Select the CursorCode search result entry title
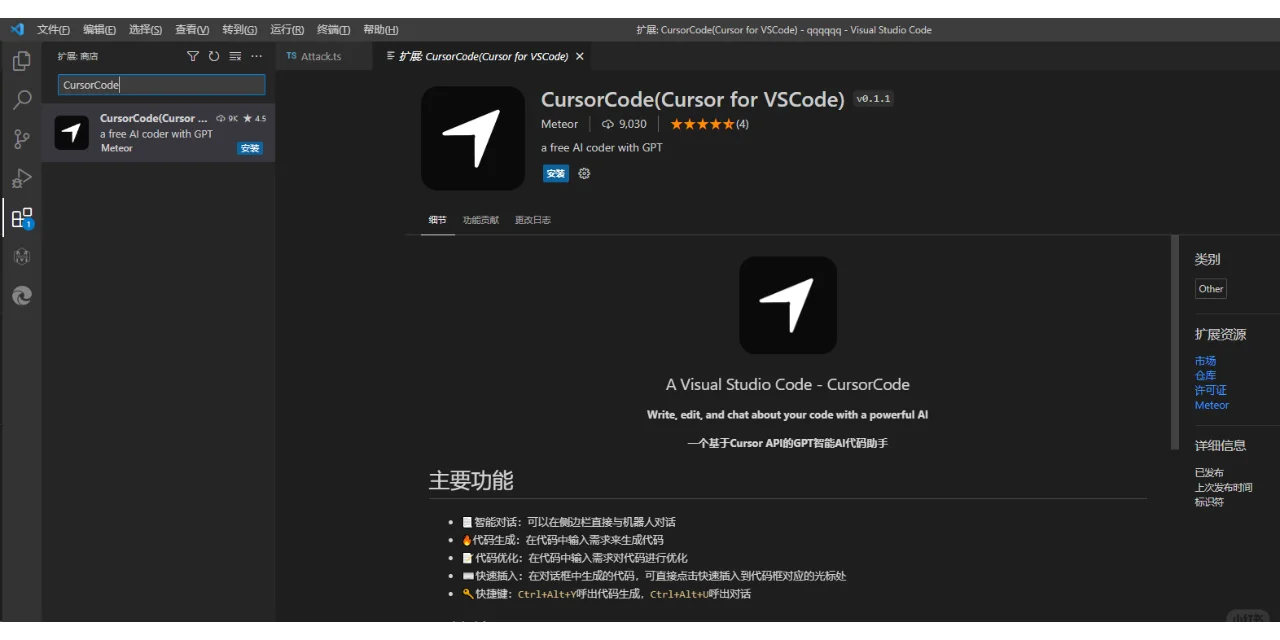The height and width of the screenshot is (640, 1280). click(x=154, y=118)
